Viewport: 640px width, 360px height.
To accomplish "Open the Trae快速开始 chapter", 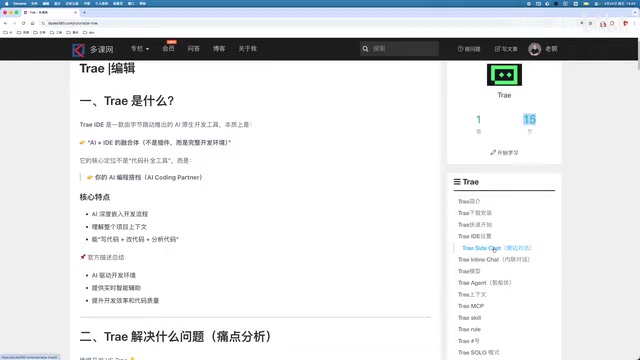I will click(x=475, y=225).
